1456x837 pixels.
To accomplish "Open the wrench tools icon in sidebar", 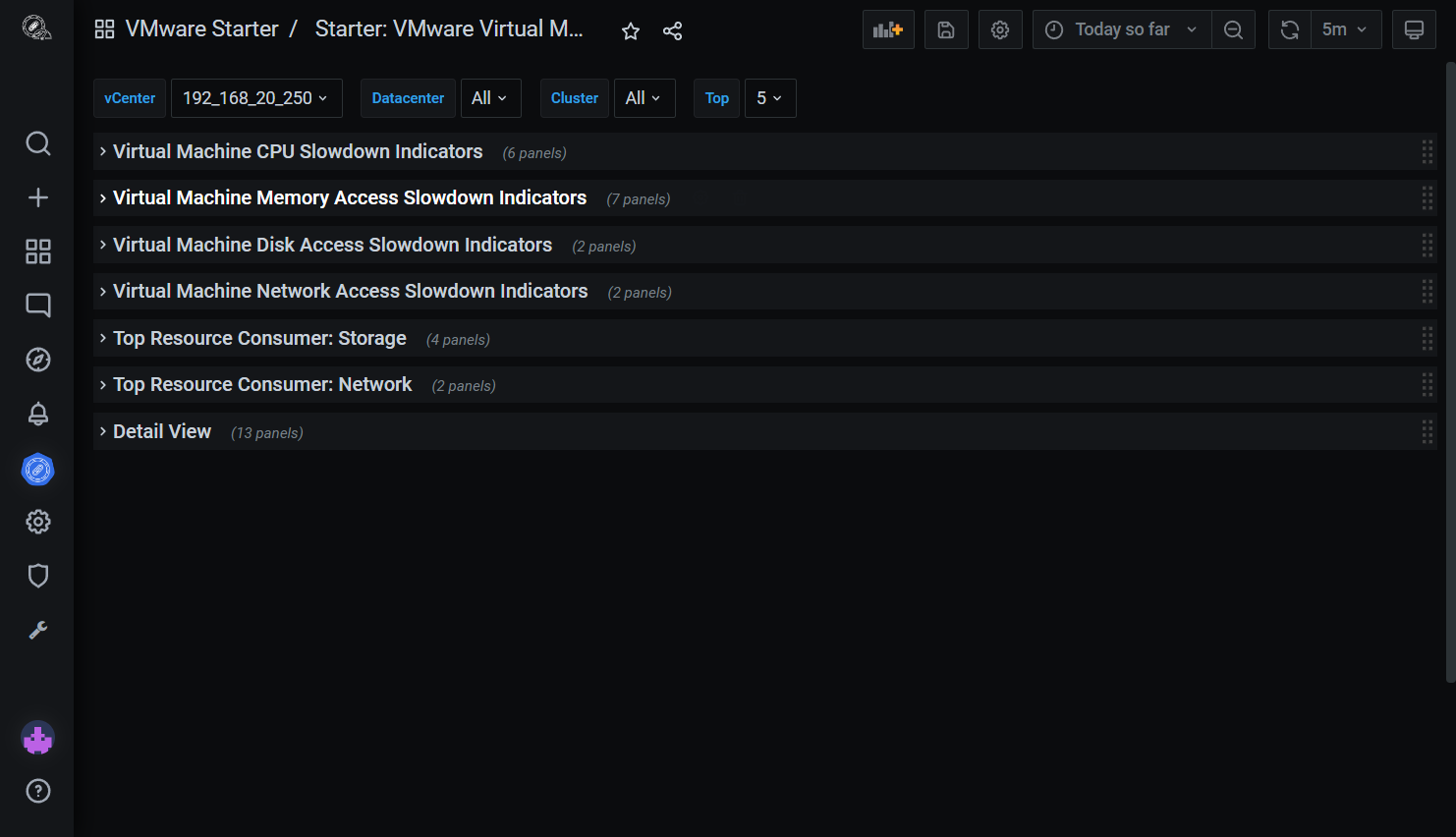I will 37,630.
